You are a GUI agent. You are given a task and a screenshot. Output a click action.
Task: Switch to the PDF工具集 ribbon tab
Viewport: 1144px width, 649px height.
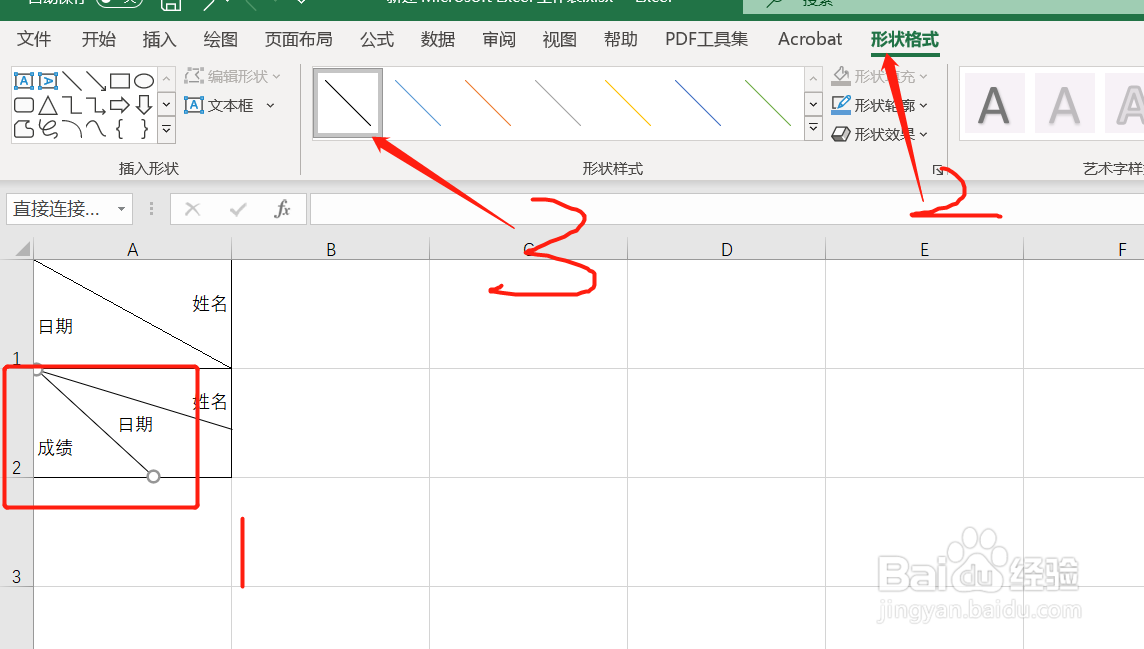[706, 39]
